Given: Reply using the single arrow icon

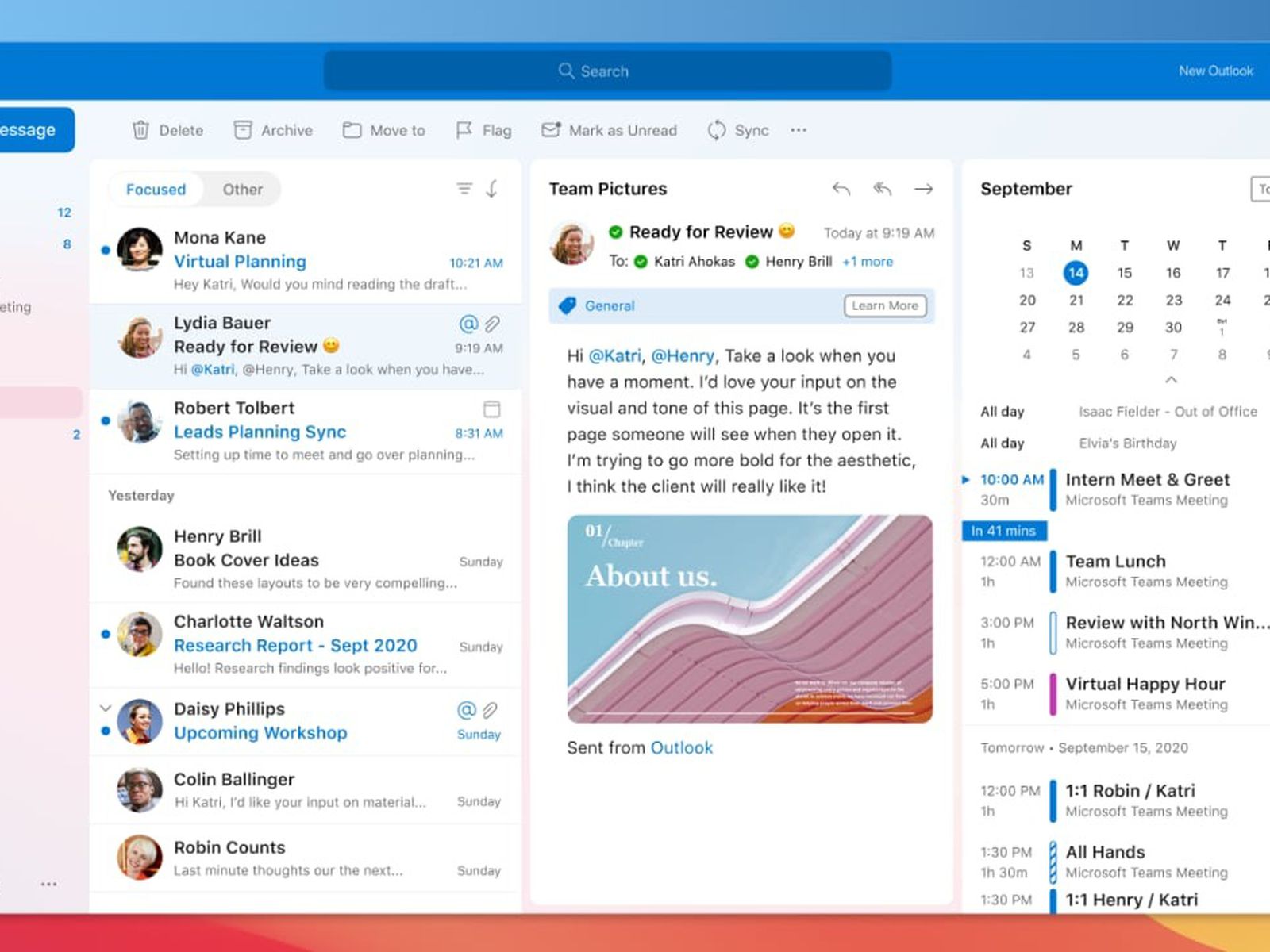Looking at the screenshot, I should [x=841, y=189].
